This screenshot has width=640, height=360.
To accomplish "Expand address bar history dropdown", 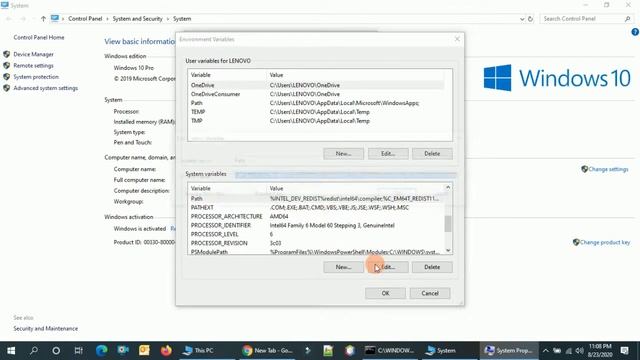I will (x=522, y=19).
